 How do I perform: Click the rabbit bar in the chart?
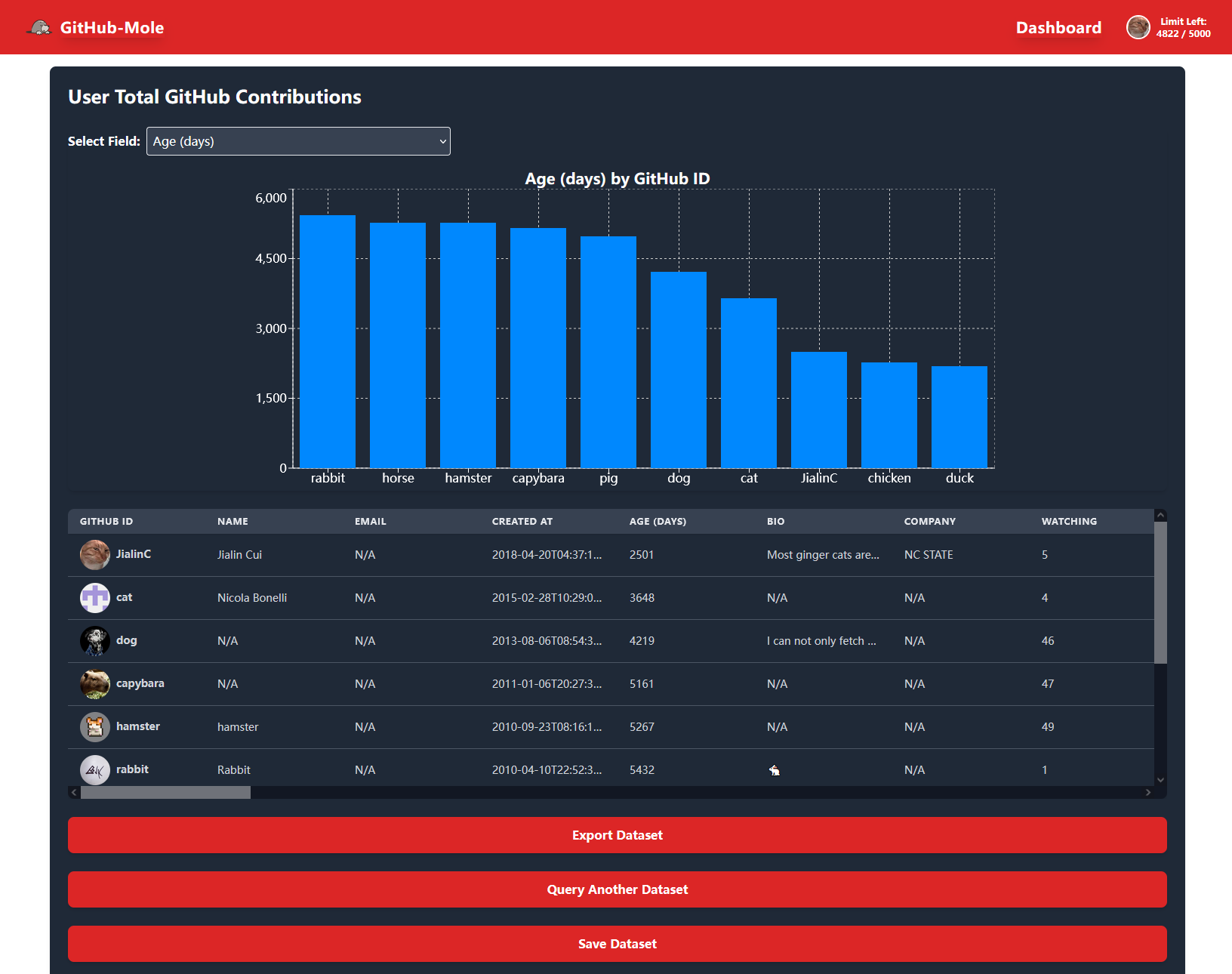pyautogui.click(x=328, y=341)
